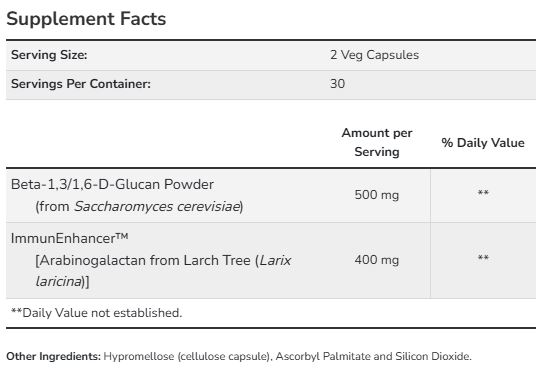Select the Serving Size label

(49, 55)
